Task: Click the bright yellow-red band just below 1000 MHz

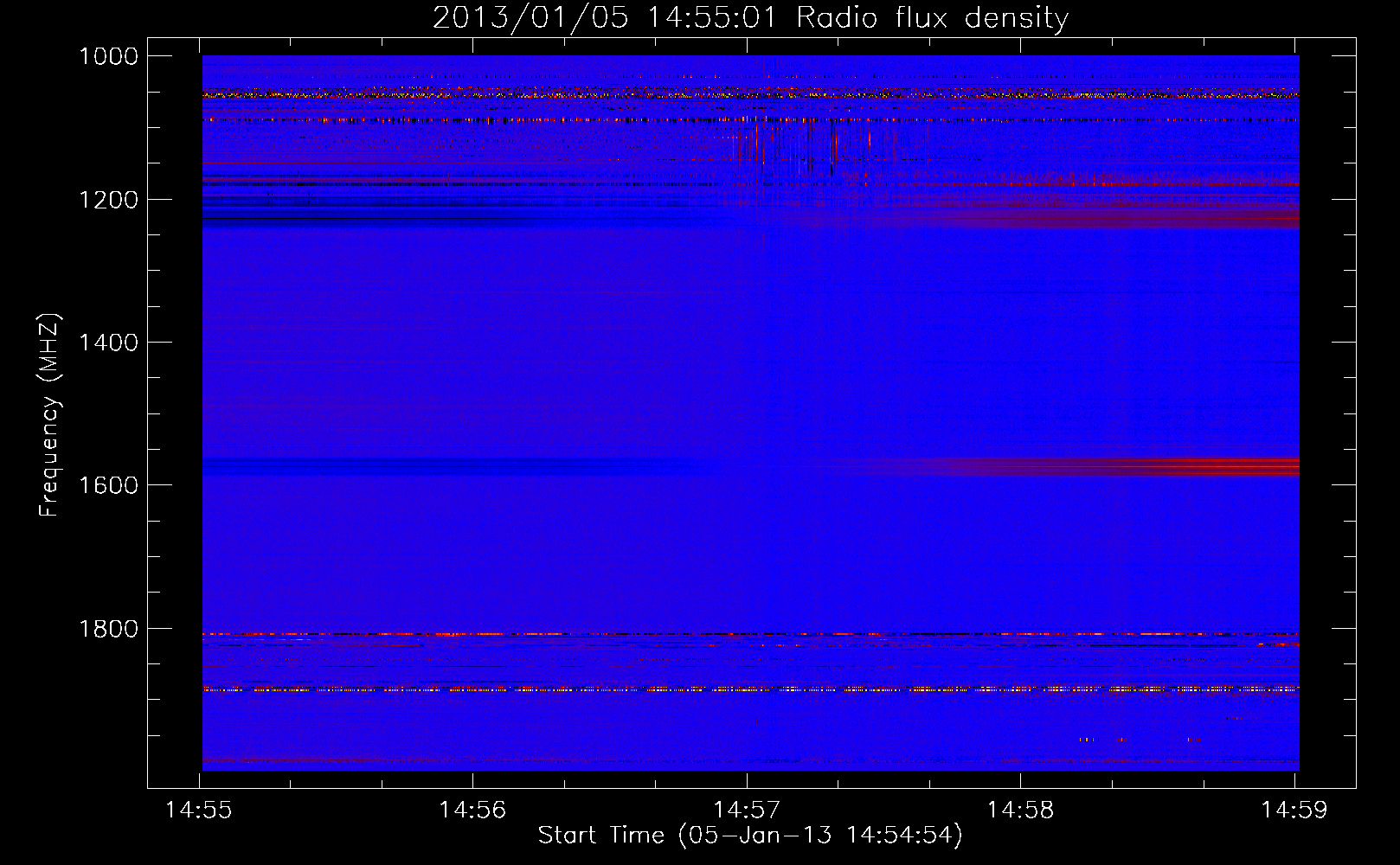Action: pos(750,94)
